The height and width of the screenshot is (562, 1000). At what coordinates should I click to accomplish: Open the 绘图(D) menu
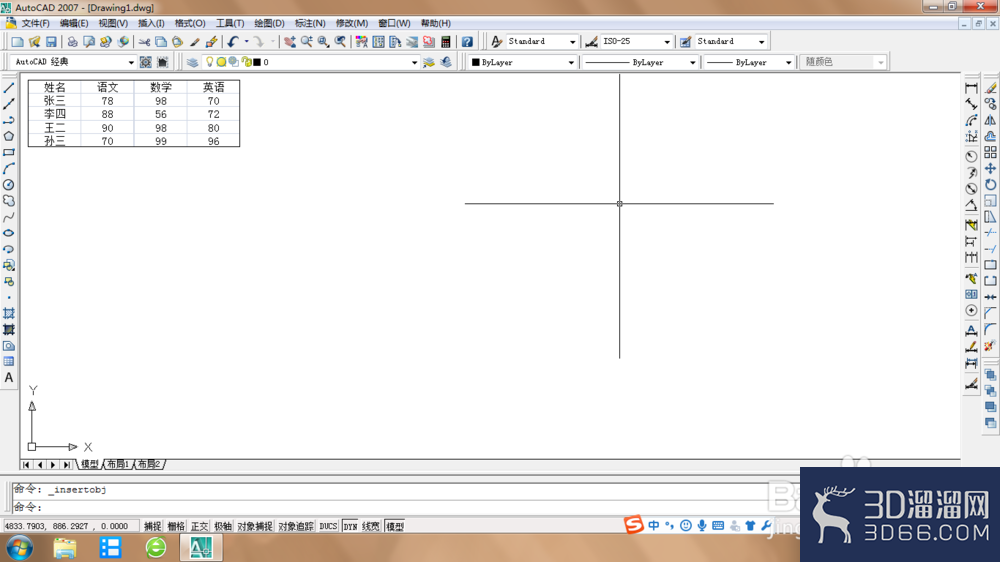pos(269,23)
